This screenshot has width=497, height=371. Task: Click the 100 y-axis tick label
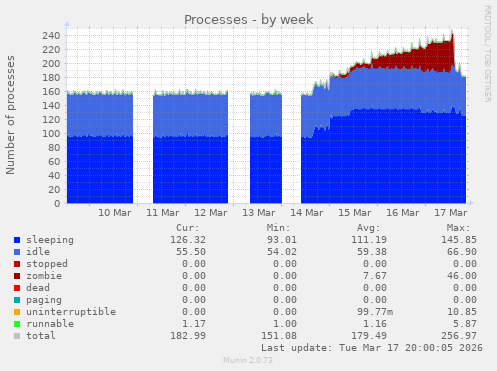pyautogui.click(x=51, y=134)
